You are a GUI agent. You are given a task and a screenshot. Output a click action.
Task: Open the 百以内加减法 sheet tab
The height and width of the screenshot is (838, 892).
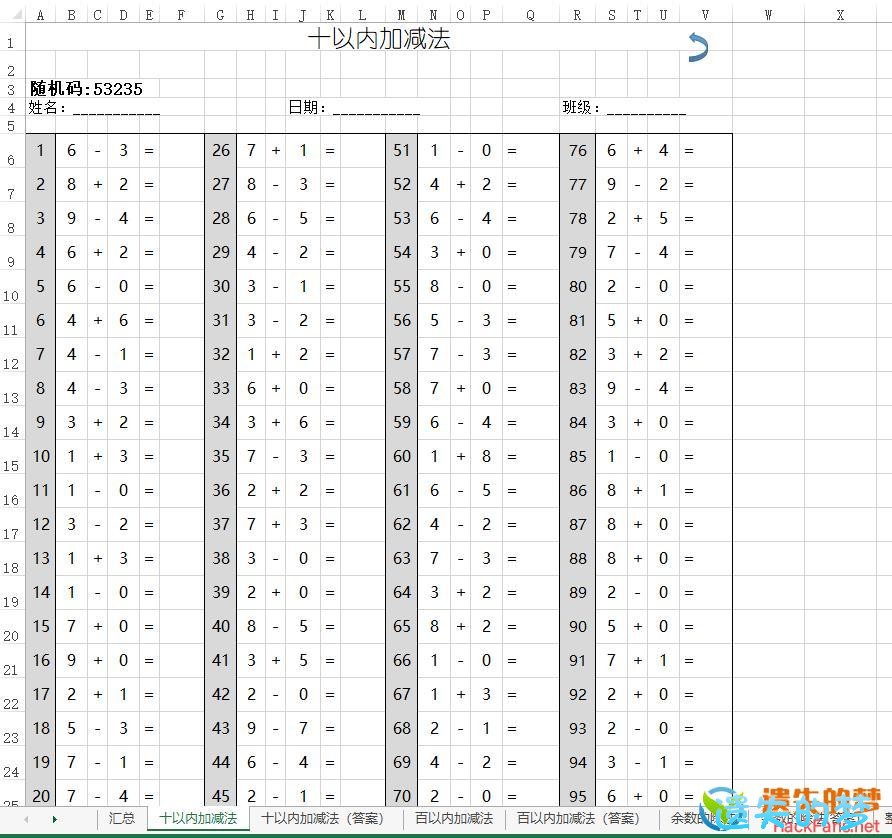coord(454,818)
